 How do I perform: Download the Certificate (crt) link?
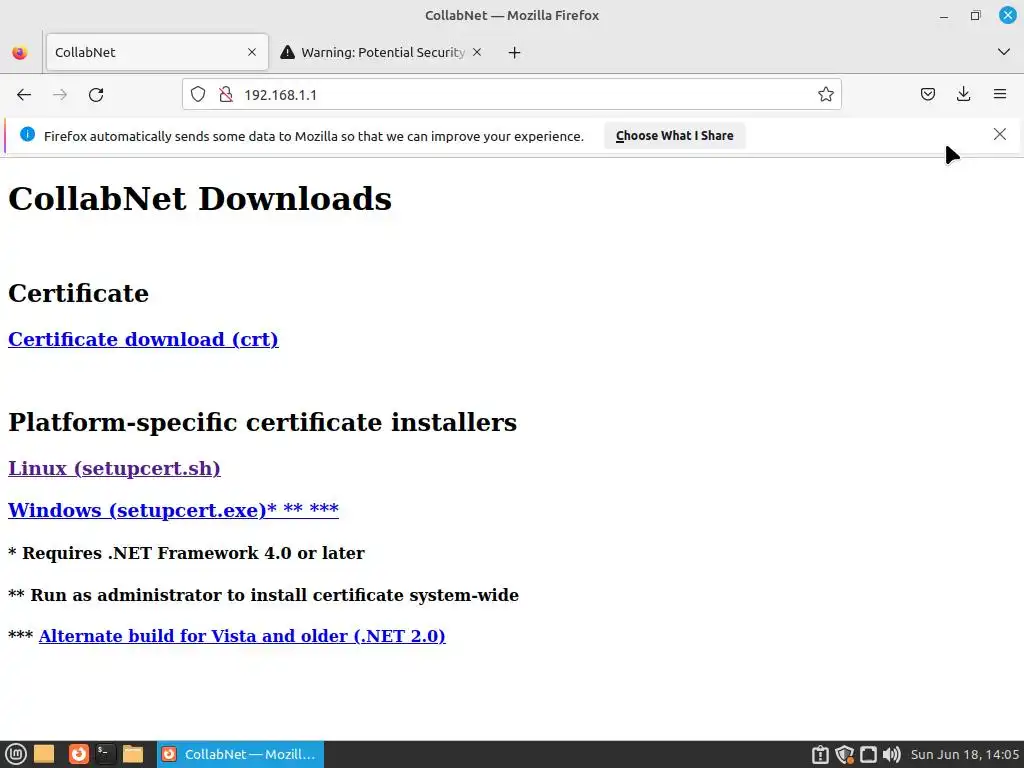point(143,340)
